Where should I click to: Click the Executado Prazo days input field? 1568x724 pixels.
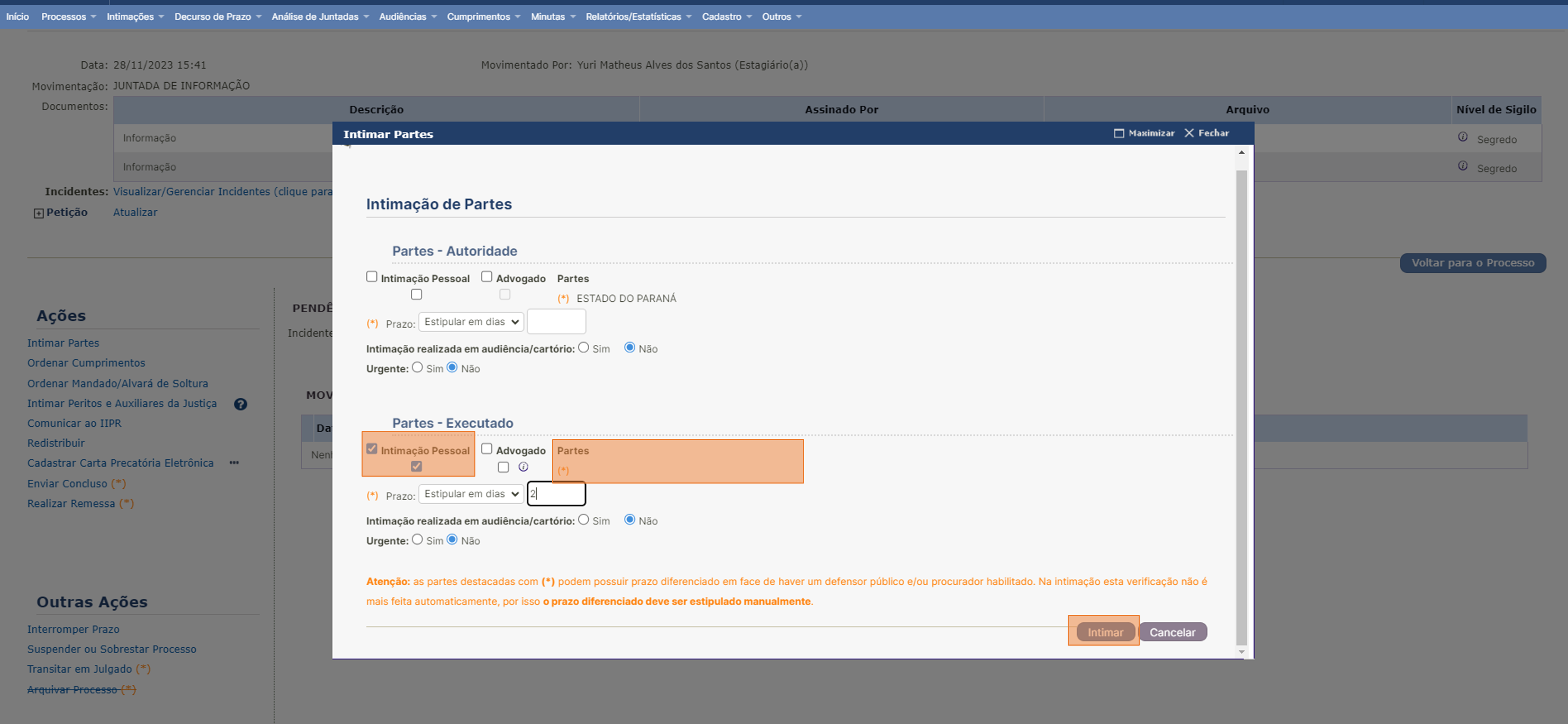click(556, 494)
